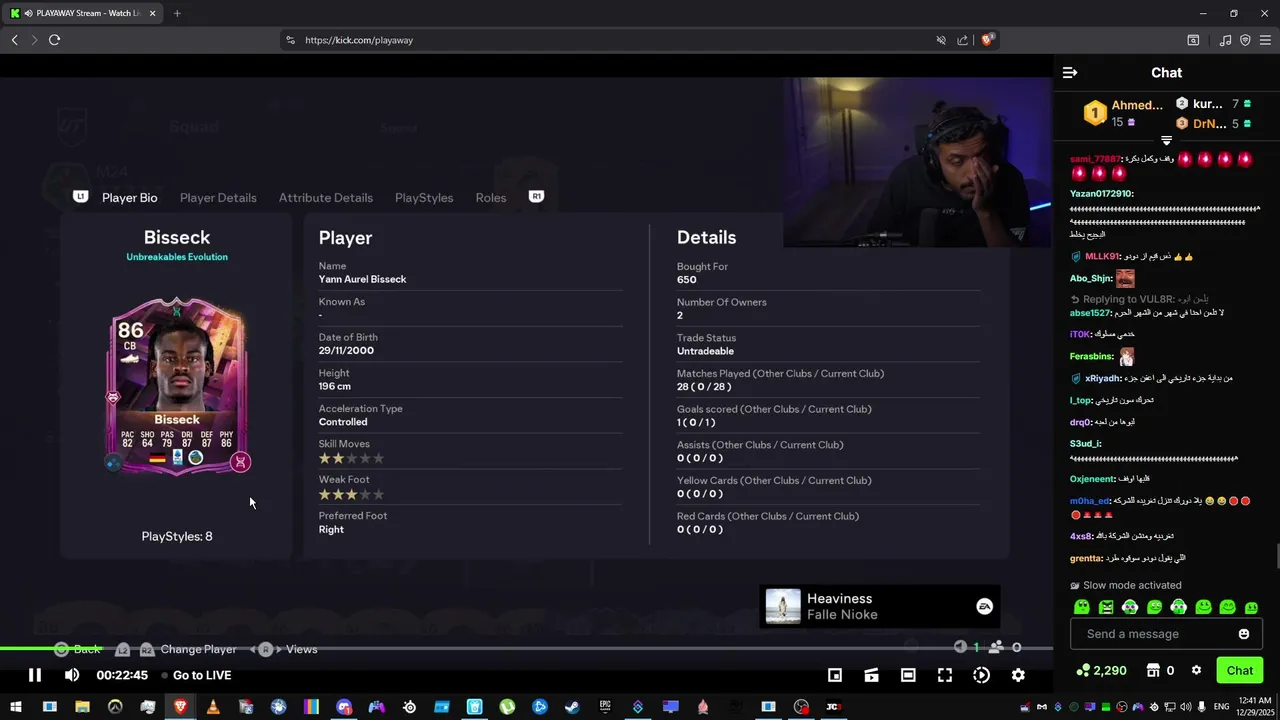Insert the sixth green smiling emote

[x=1204, y=607]
